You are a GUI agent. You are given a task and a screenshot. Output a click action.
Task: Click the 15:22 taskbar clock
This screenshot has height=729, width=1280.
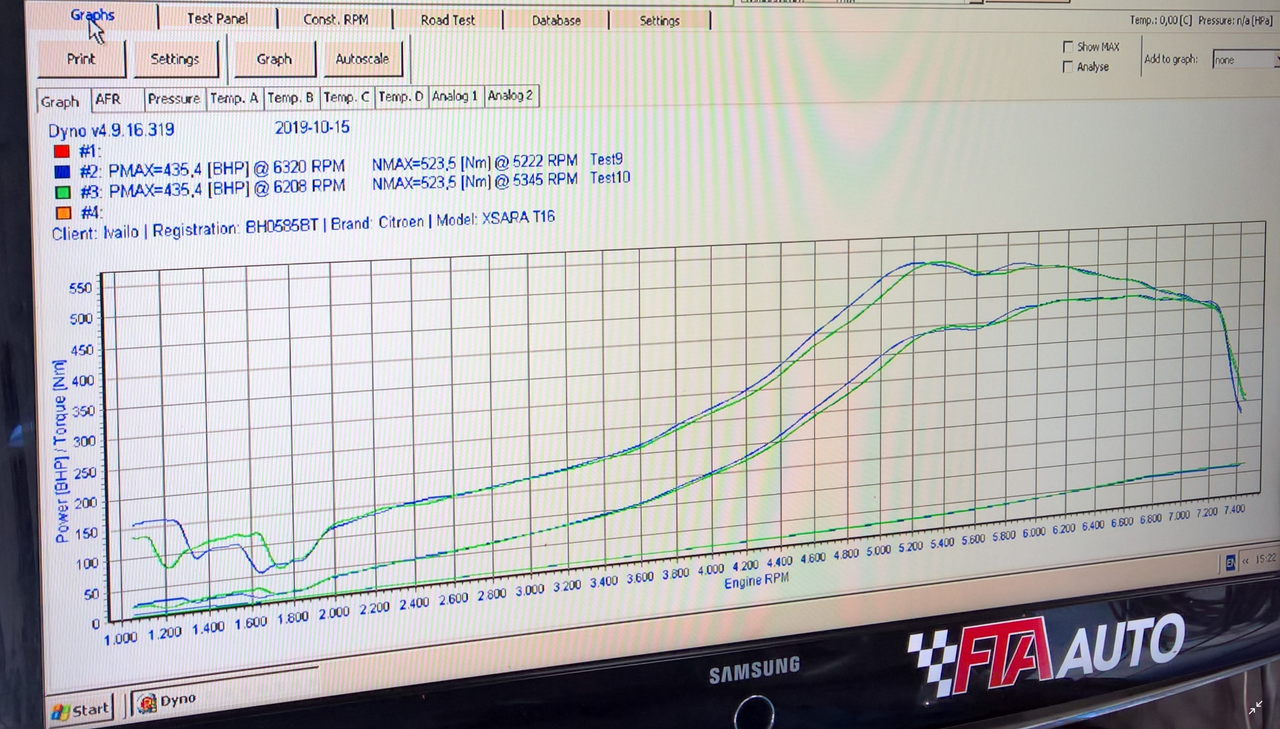coord(1265,559)
